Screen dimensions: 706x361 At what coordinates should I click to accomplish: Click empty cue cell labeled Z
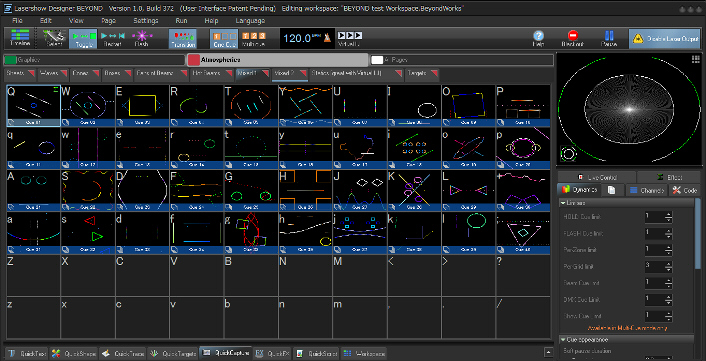pyautogui.click(x=33, y=275)
